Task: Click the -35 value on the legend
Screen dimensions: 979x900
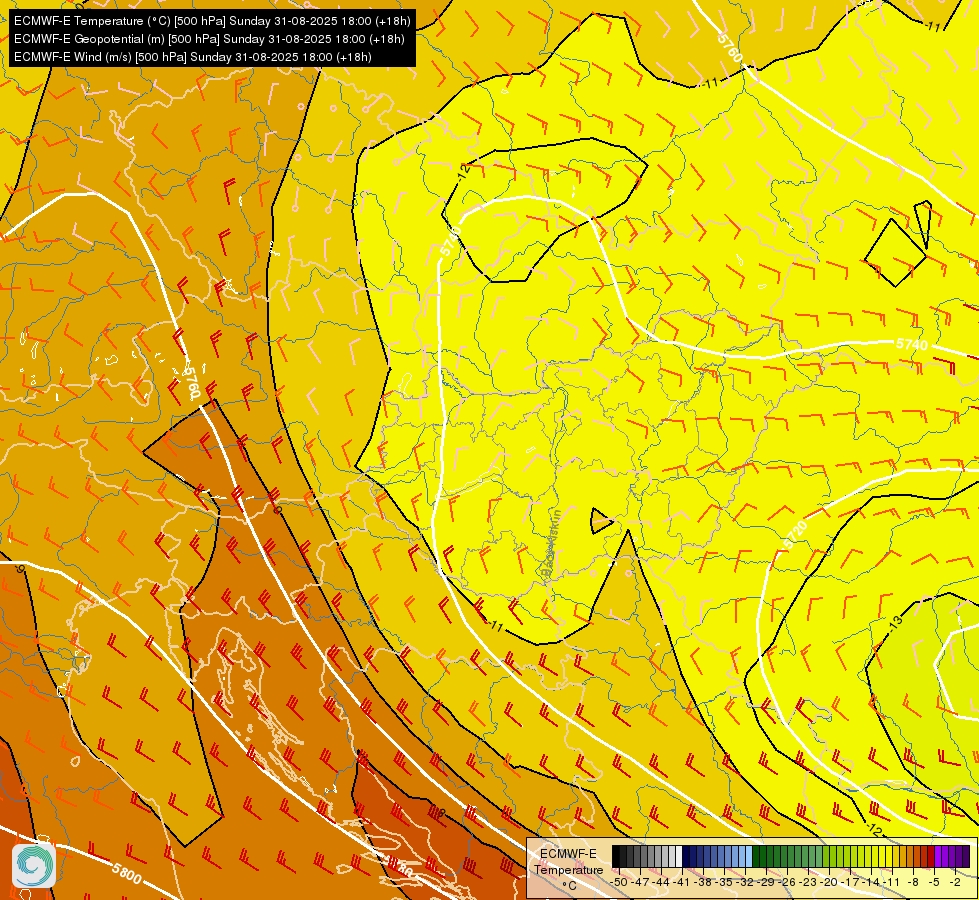Action: tap(723, 882)
